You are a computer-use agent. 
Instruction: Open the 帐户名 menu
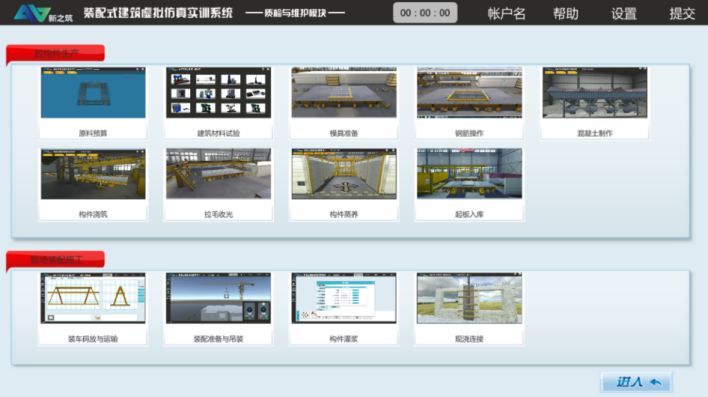click(507, 14)
